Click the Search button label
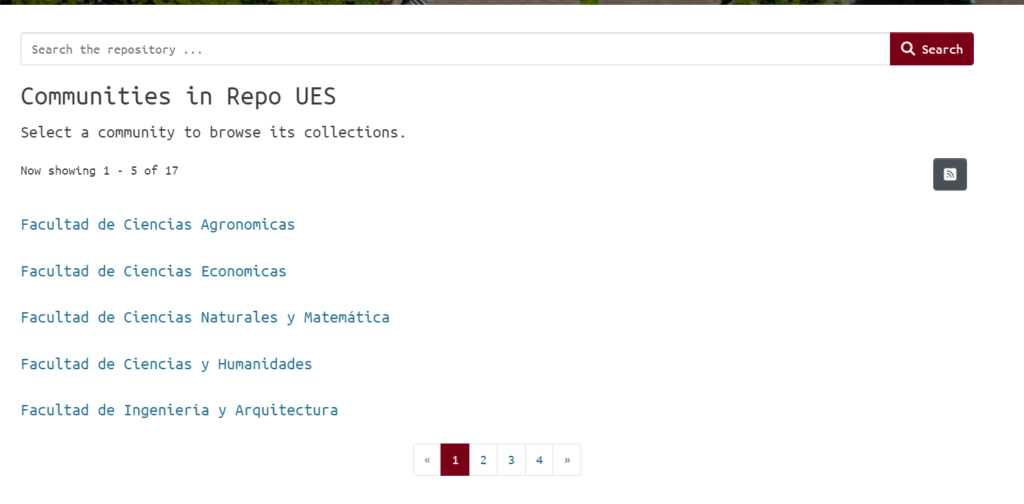Image resolution: width=1024 pixels, height=504 pixels. (x=942, y=50)
